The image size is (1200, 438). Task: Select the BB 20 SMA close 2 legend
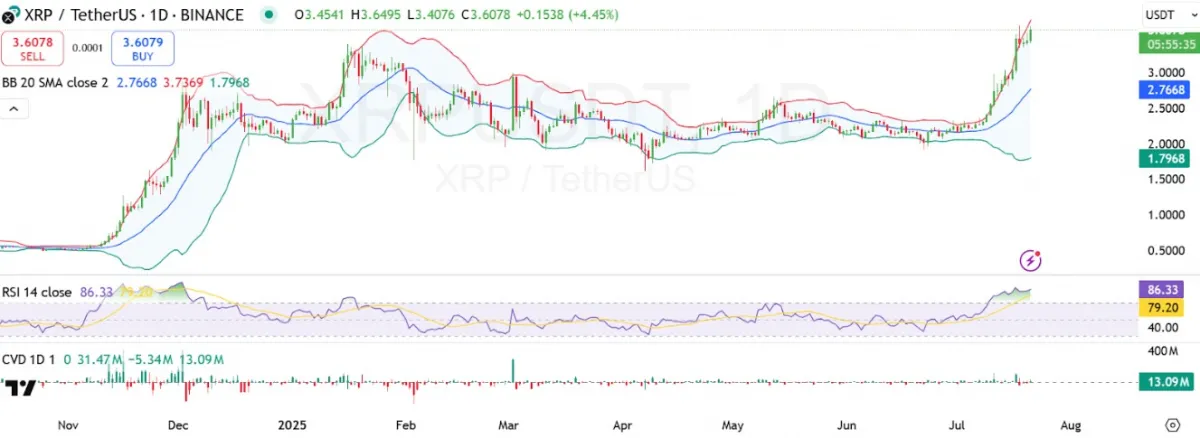click(x=55, y=83)
